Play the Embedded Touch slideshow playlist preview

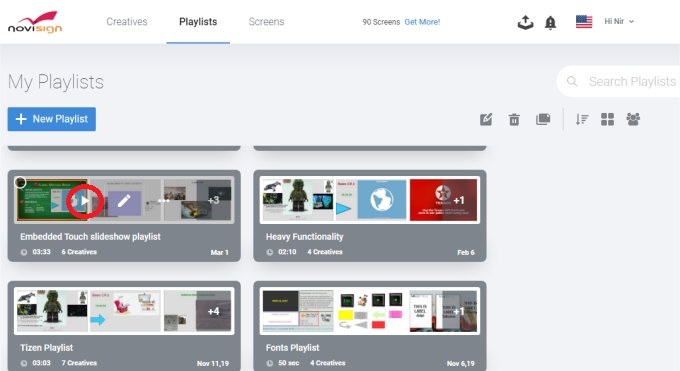tap(85, 200)
